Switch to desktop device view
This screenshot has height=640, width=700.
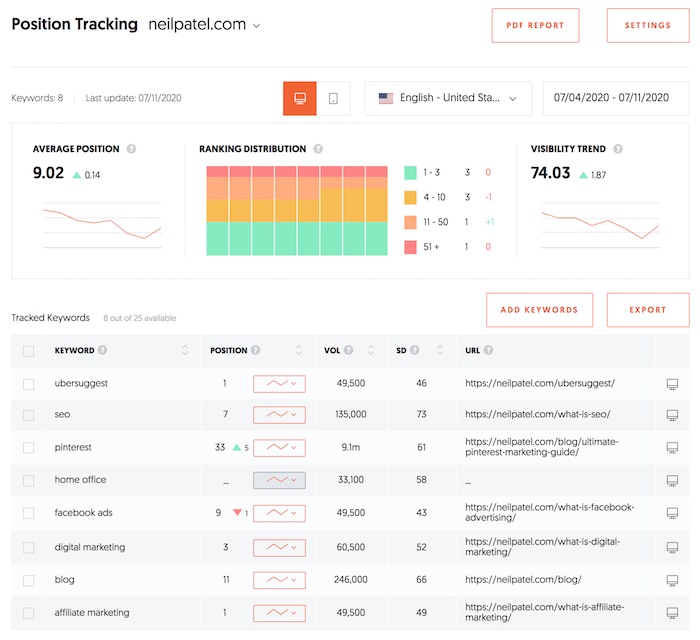tap(300, 98)
